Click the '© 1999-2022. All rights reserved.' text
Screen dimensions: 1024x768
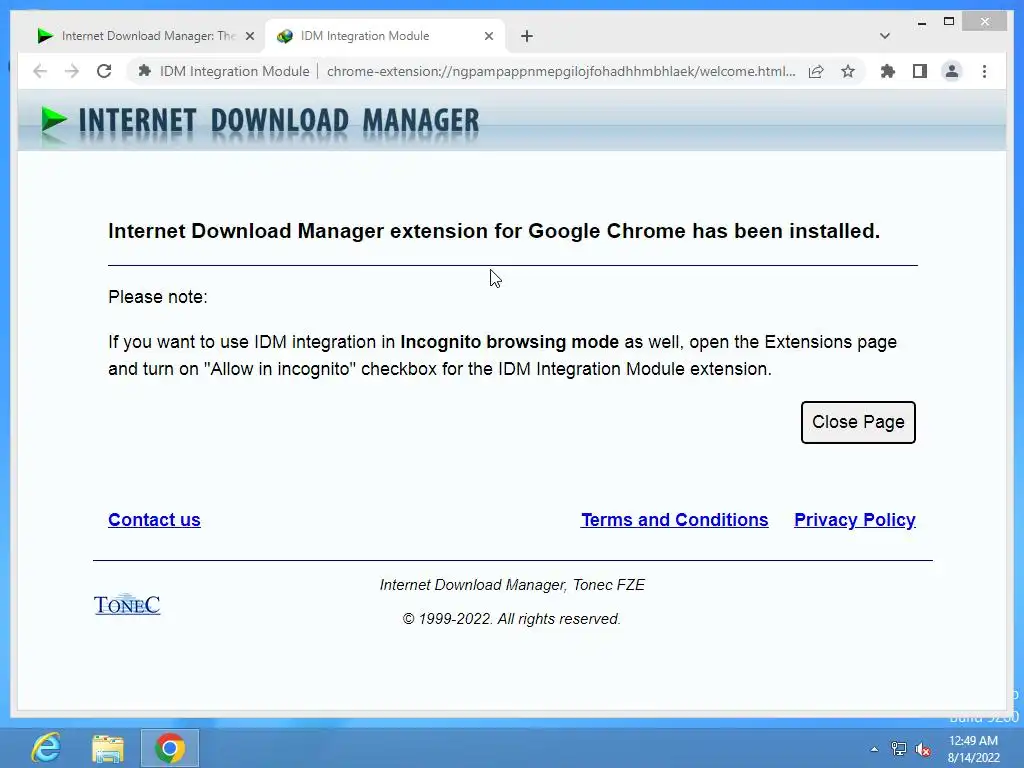coord(511,619)
